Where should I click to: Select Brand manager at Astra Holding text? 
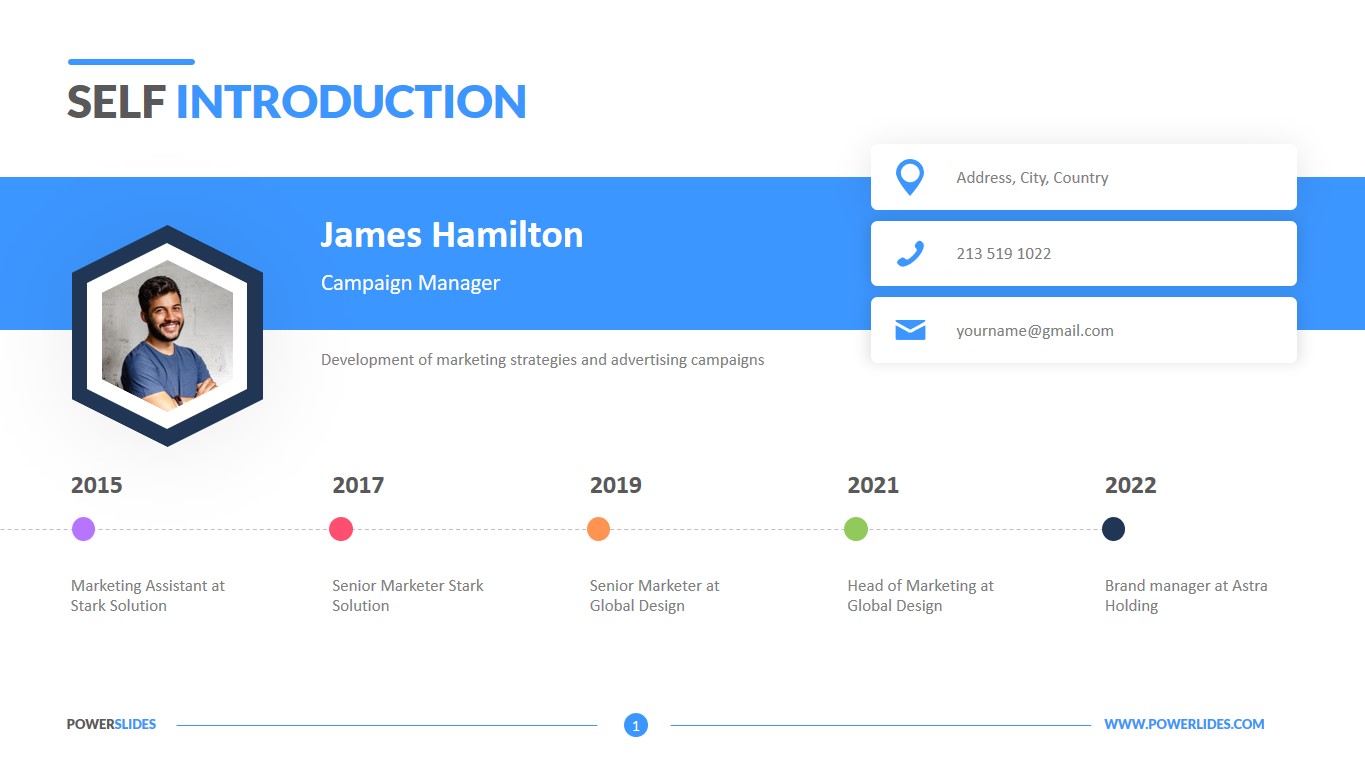[1186, 596]
